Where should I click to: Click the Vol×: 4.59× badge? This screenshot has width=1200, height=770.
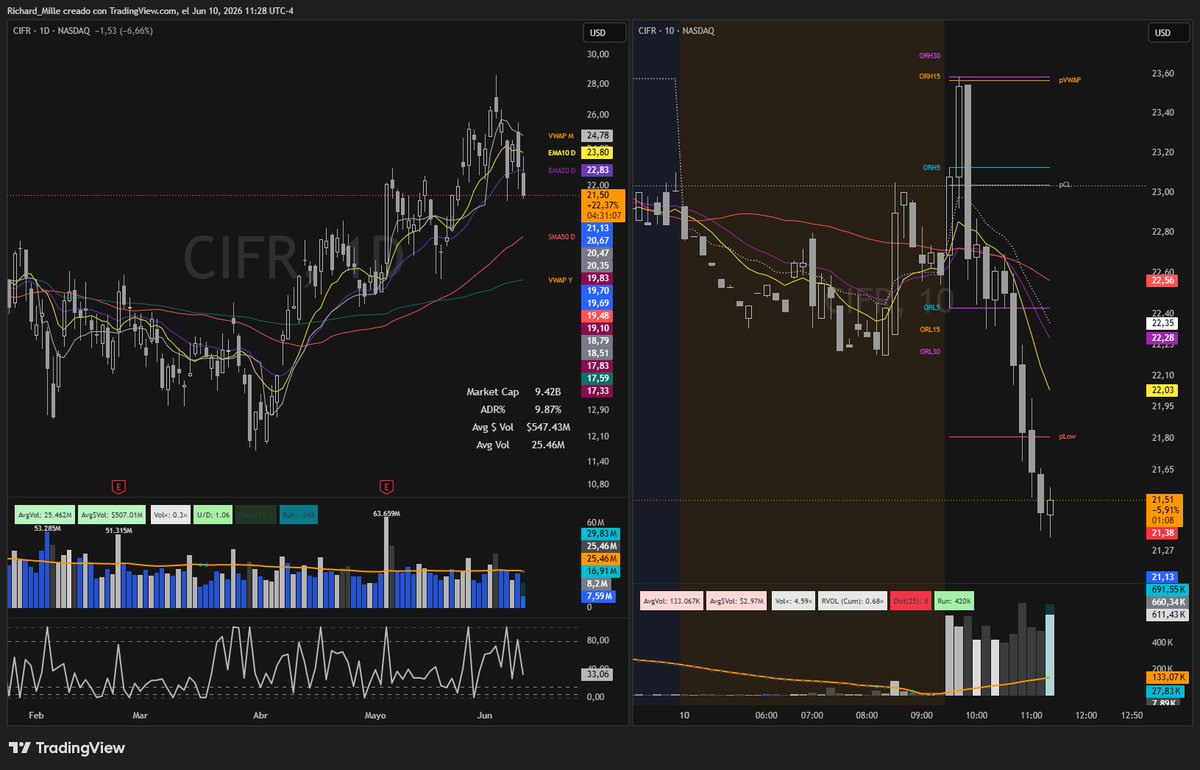click(795, 602)
